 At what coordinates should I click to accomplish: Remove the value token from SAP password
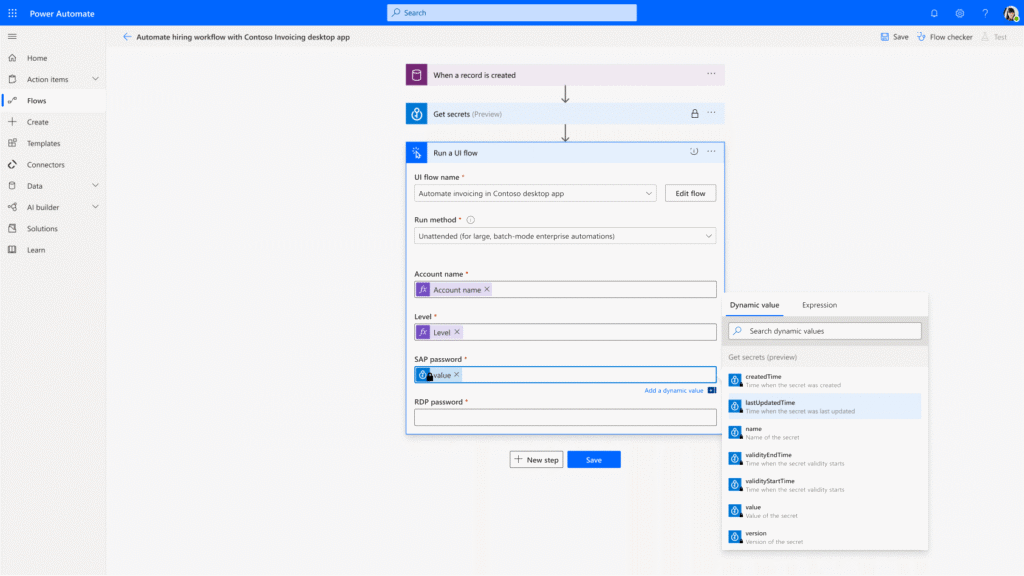(x=456, y=375)
